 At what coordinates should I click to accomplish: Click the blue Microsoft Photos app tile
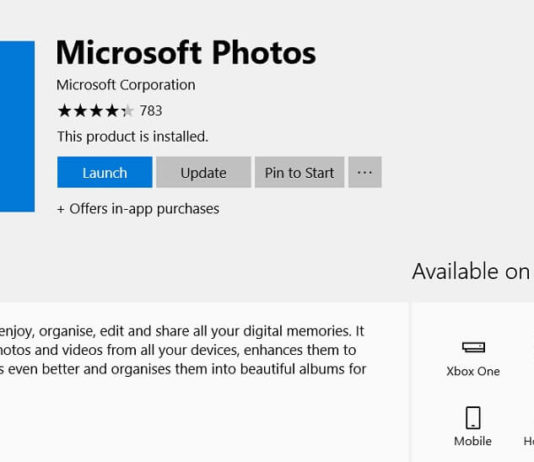click(x=17, y=126)
